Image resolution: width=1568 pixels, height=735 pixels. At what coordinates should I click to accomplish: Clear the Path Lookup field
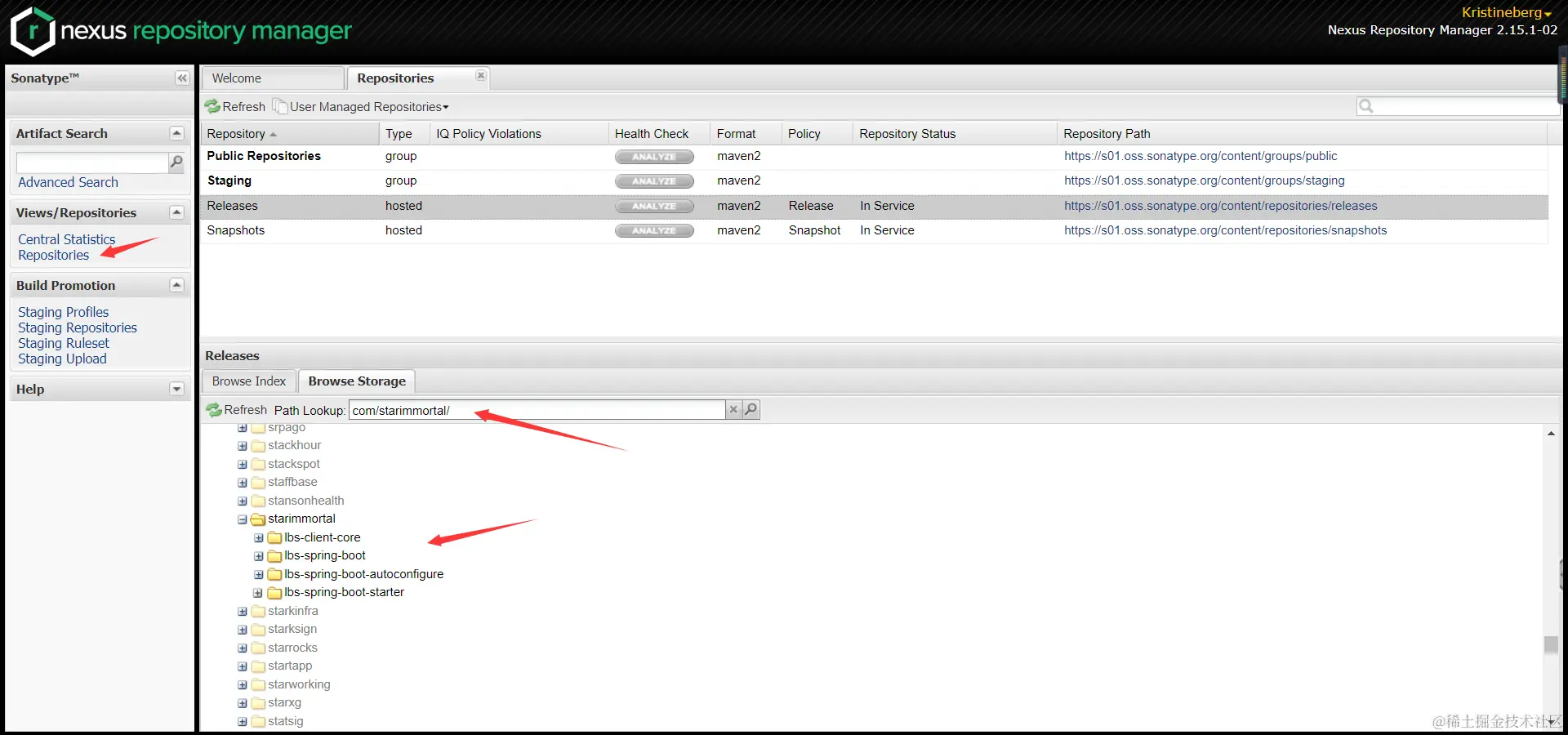[x=733, y=410]
